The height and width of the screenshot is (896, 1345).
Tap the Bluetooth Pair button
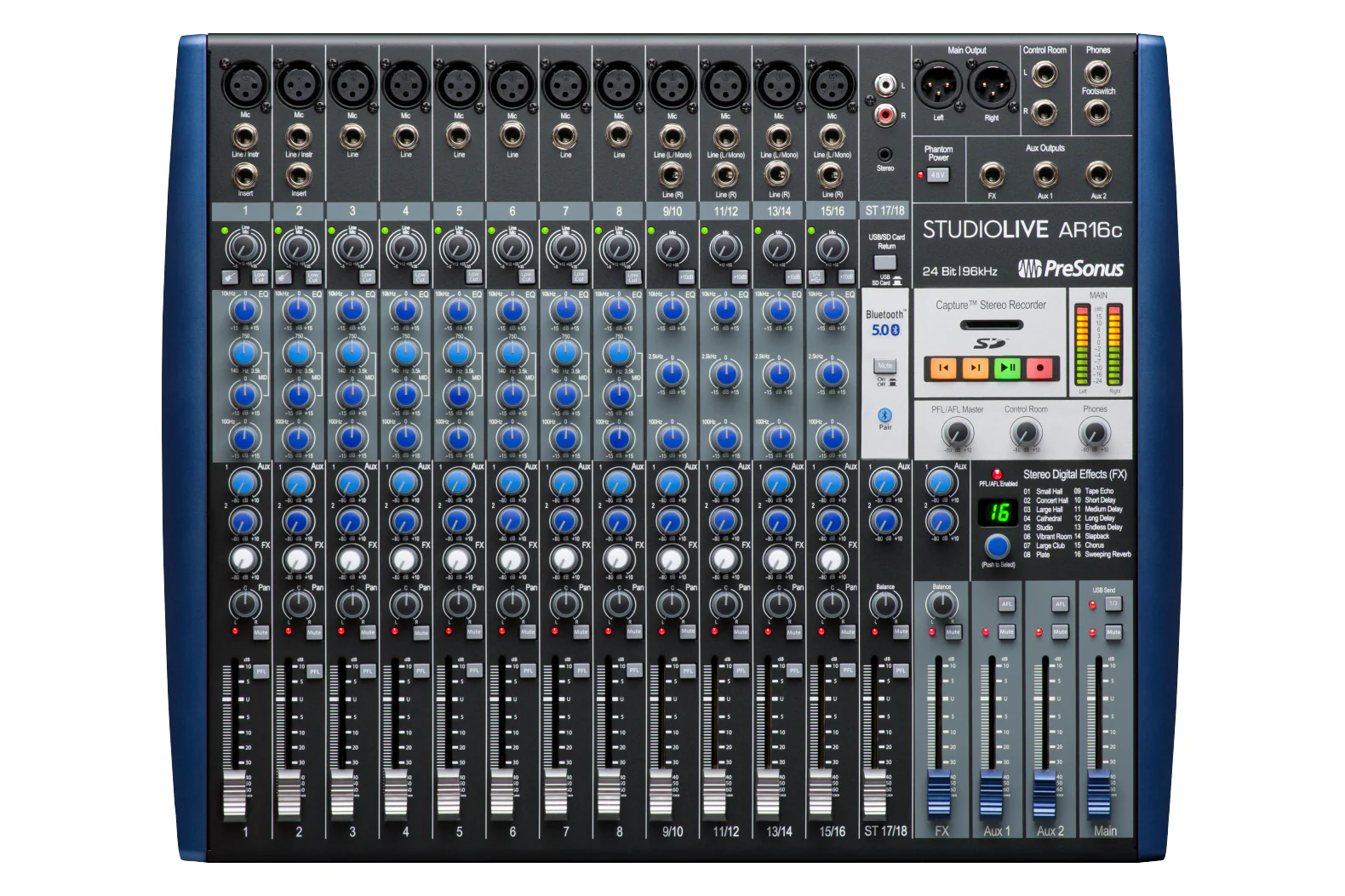884,414
